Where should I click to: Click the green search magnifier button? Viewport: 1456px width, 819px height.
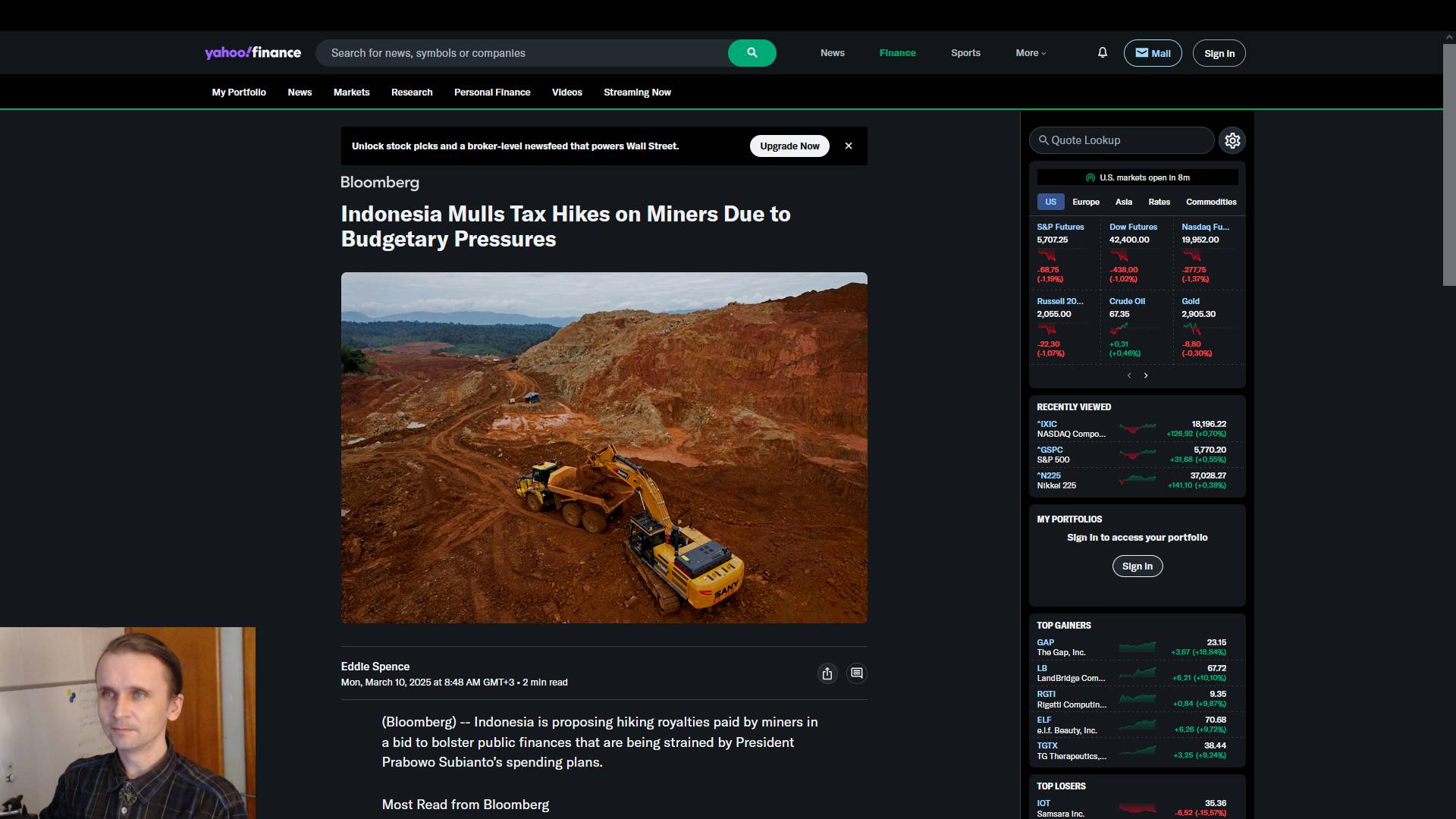(752, 53)
